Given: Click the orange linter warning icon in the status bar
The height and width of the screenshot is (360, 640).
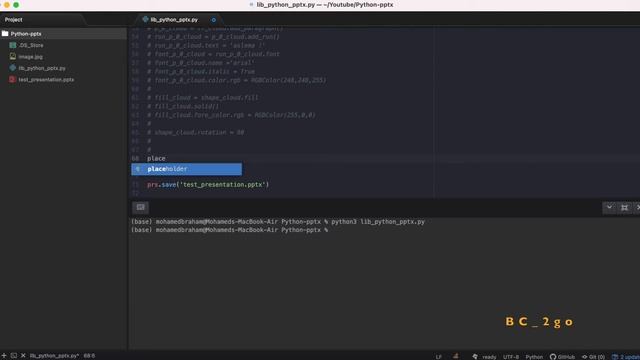Looking at the screenshot, I should click(456, 356).
